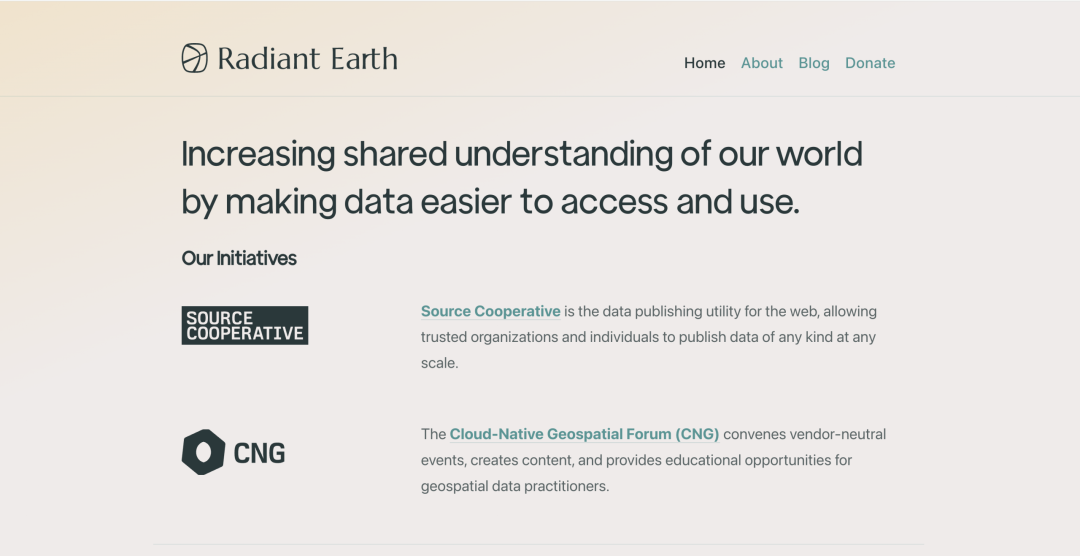The width and height of the screenshot is (1080, 556).
Task: Click the CNG hexagon logo icon
Action: (203, 452)
